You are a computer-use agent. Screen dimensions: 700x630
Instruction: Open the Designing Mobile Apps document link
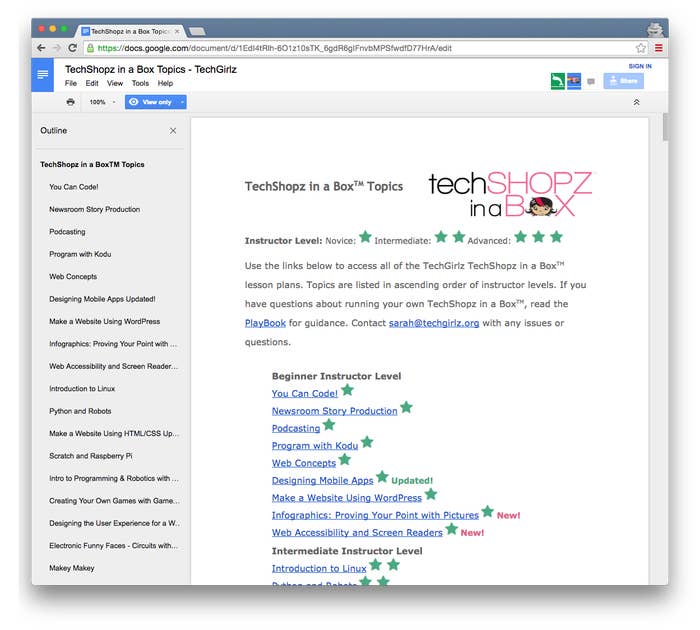[x=322, y=480]
